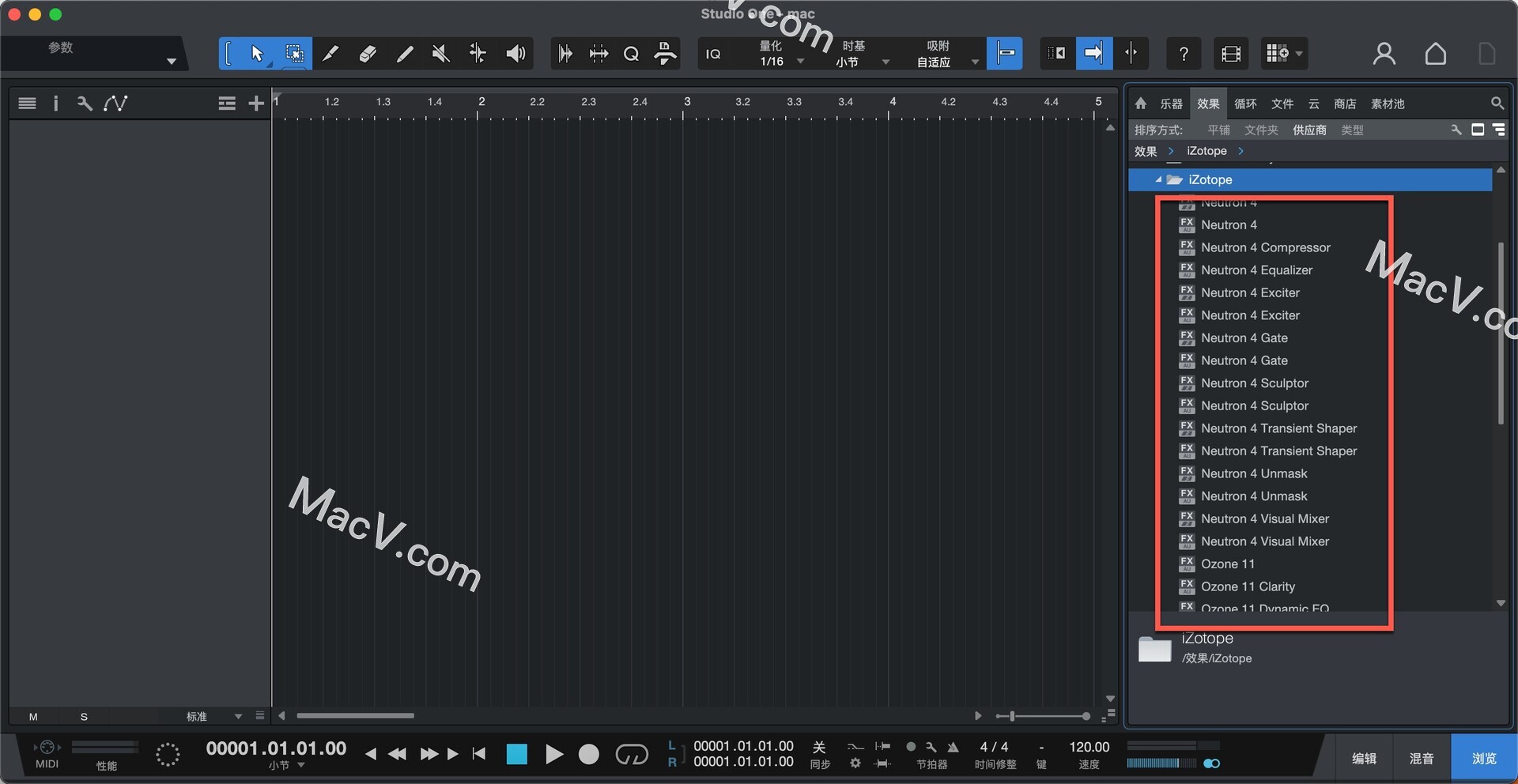
Task: Select Neutron 4 Compressor effect
Action: pos(1265,247)
